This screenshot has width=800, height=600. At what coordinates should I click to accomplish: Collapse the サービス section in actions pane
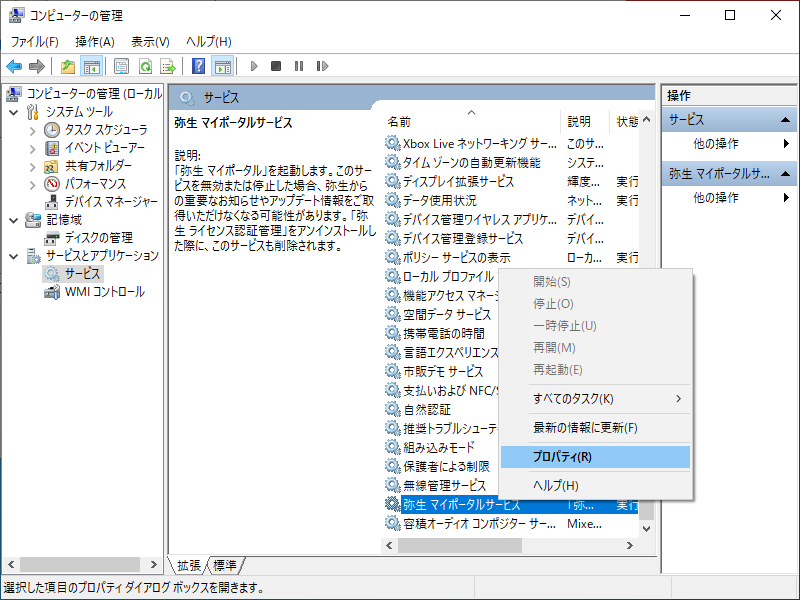pos(785,120)
